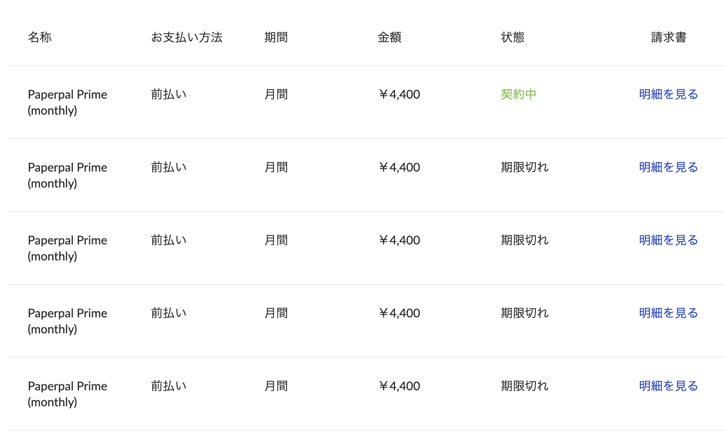
Task: Click the last row's 期限切れ status
Action: tap(524, 386)
